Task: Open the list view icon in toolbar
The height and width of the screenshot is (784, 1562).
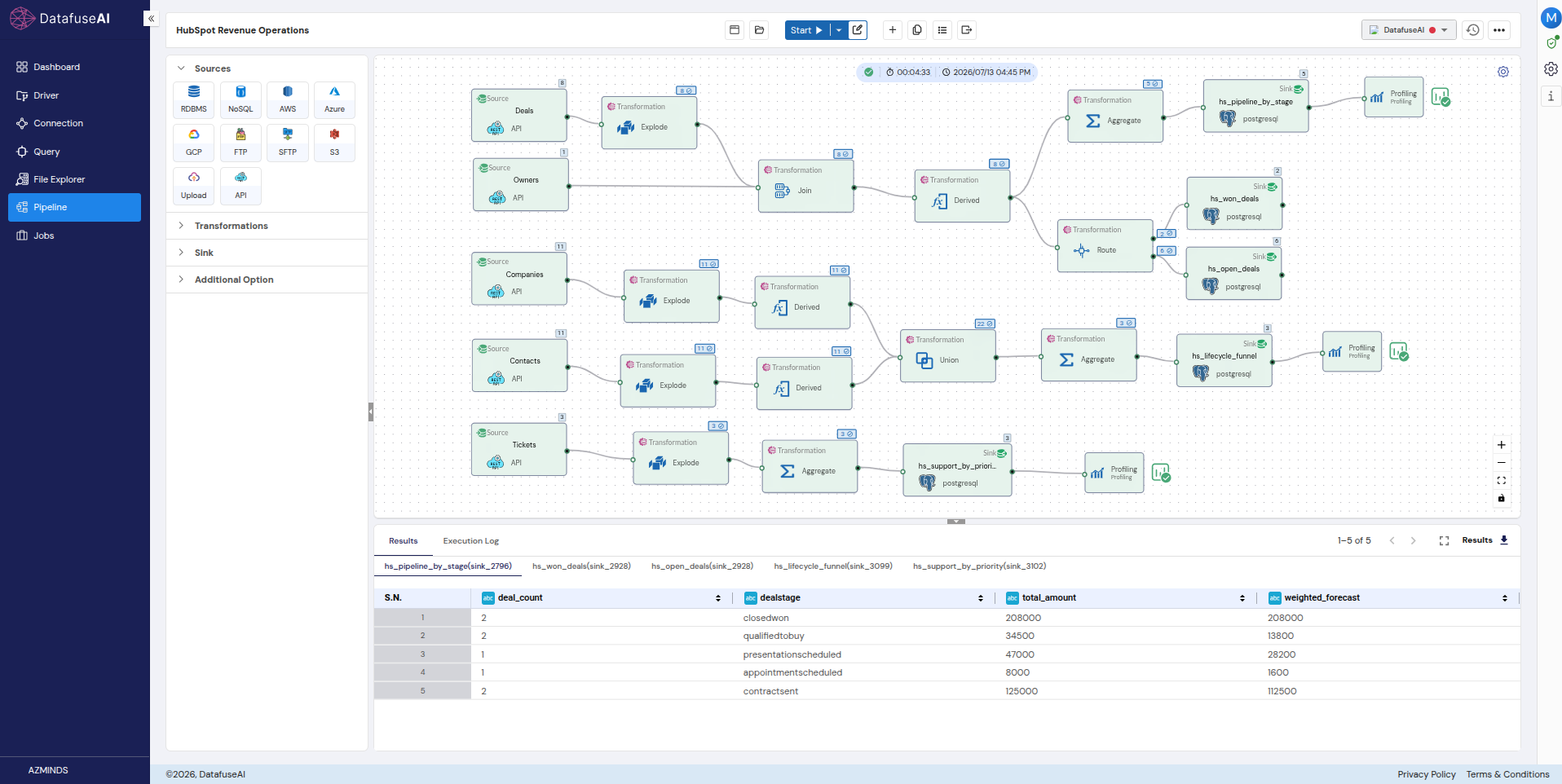Action: [942, 30]
